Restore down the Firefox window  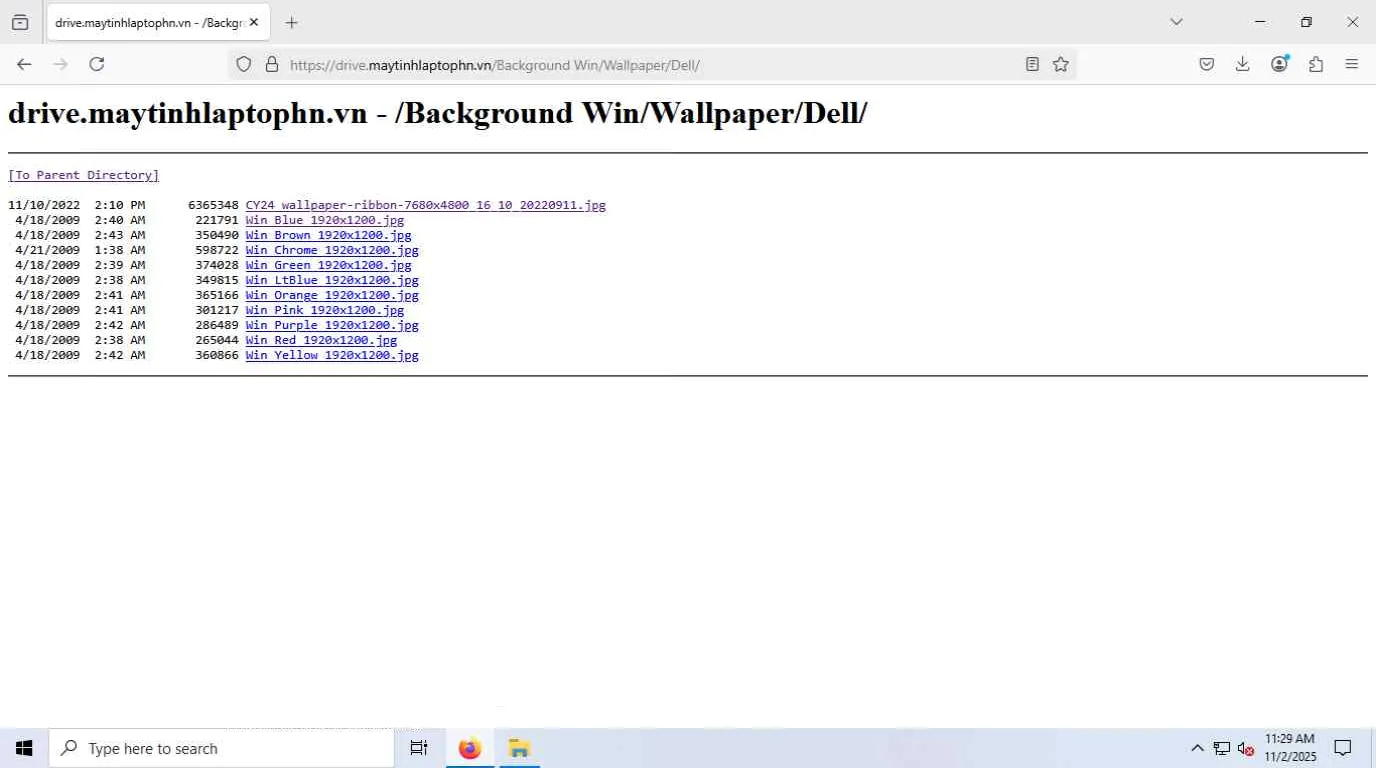[x=1306, y=22]
